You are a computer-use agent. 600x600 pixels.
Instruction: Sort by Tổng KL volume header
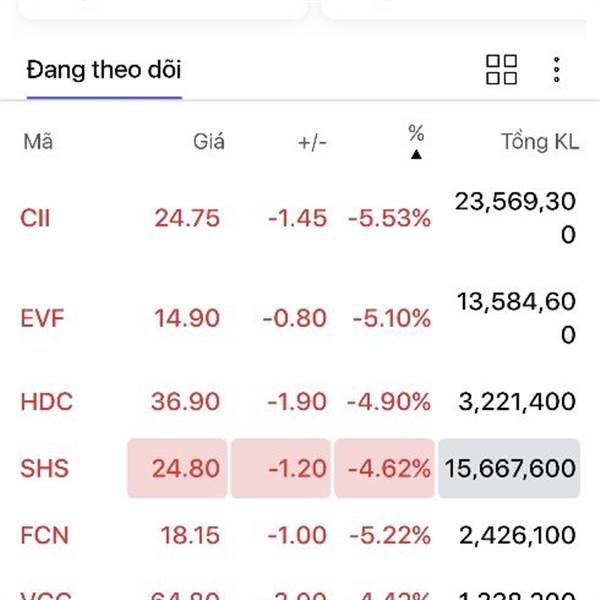point(540,142)
